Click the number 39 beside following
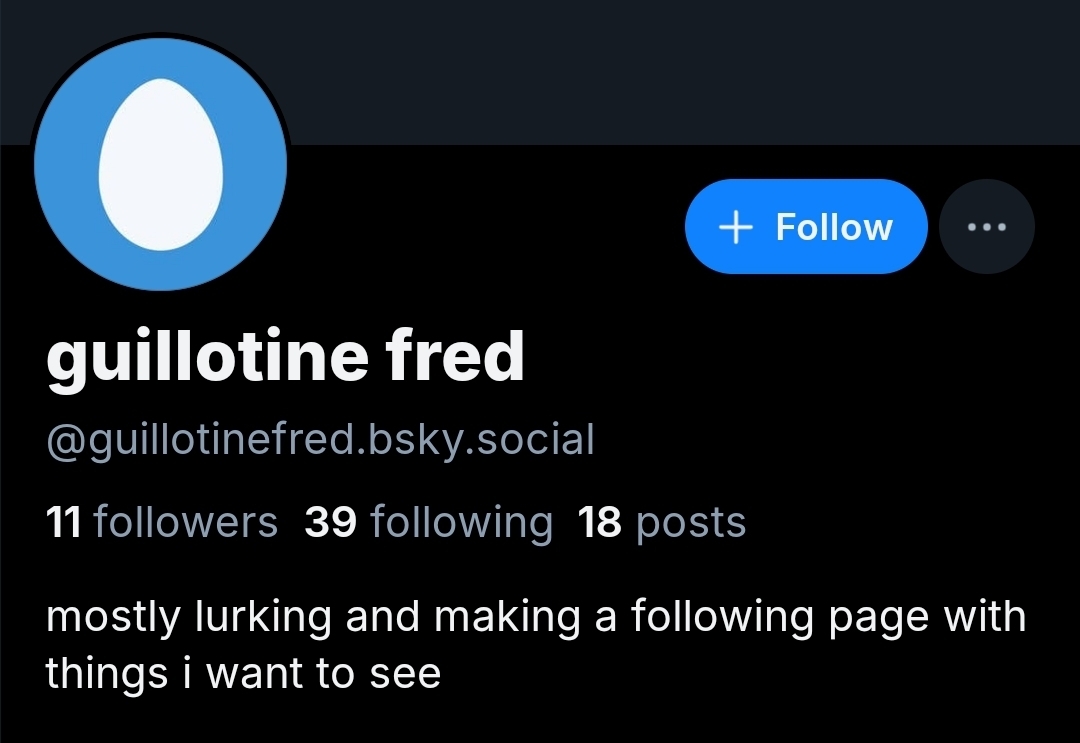Screen dimensions: 1080x743 [x=331, y=522]
